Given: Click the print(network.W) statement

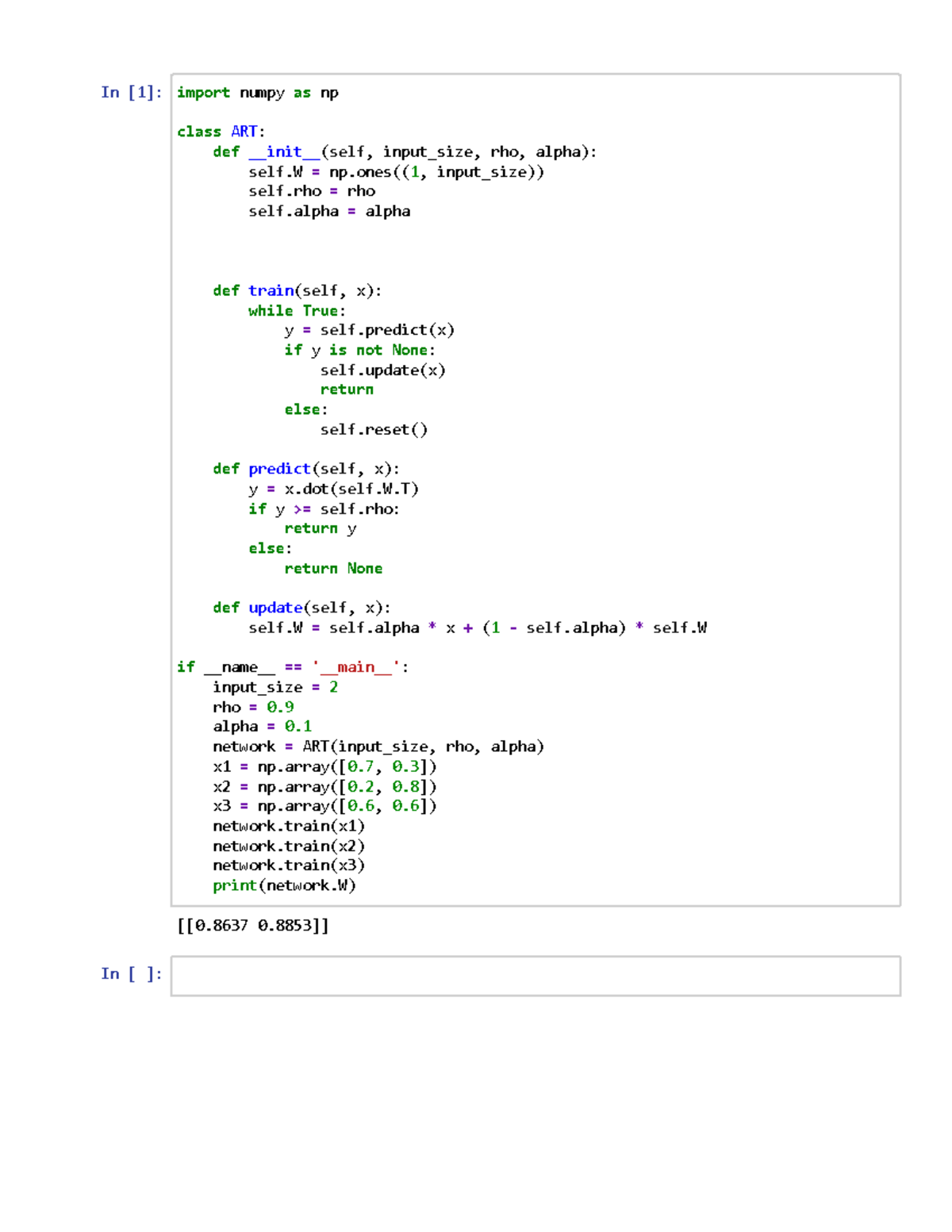Looking at the screenshot, I should (x=284, y=885).
